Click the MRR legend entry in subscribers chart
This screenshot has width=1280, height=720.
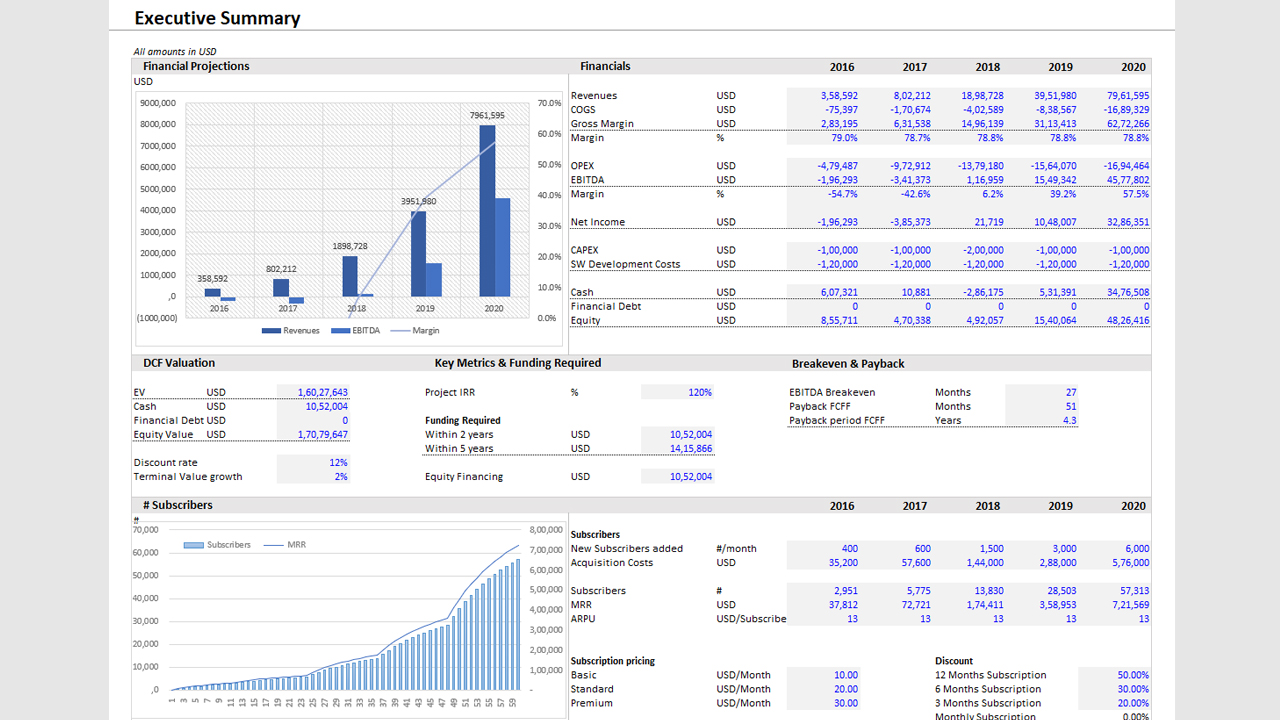[273, 545]
